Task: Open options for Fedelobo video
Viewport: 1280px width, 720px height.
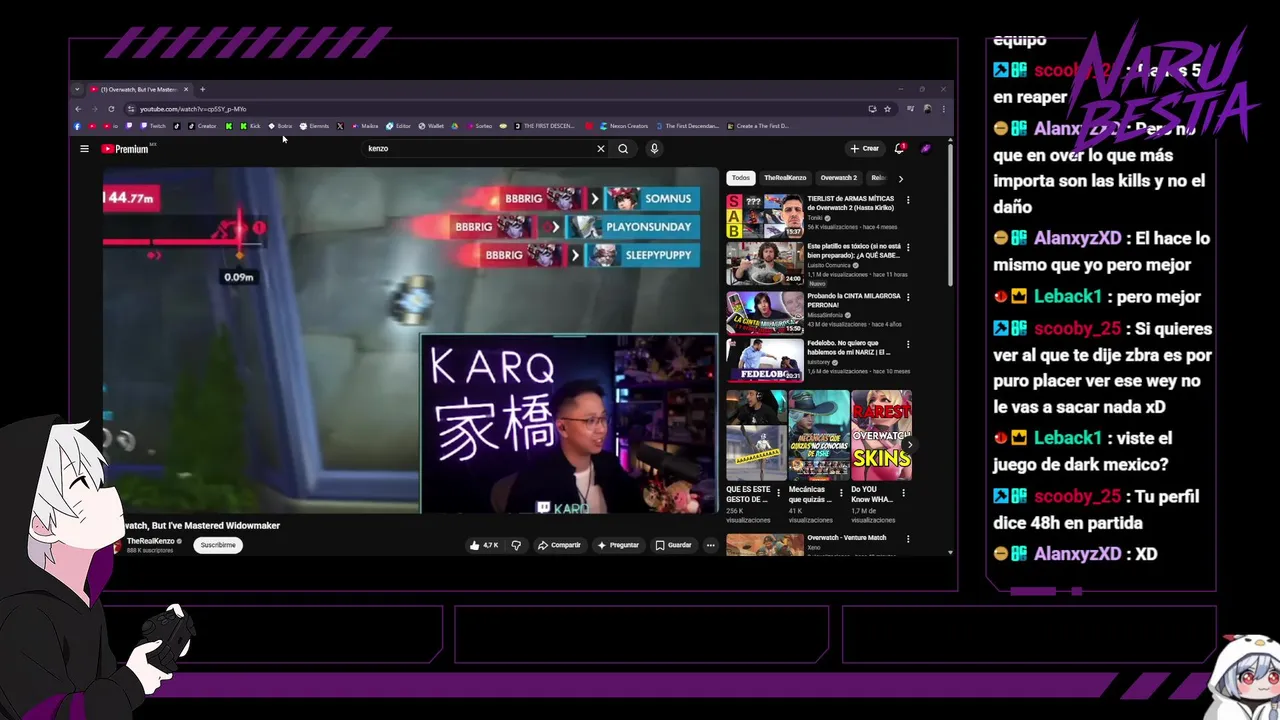Action: point(908,345)
